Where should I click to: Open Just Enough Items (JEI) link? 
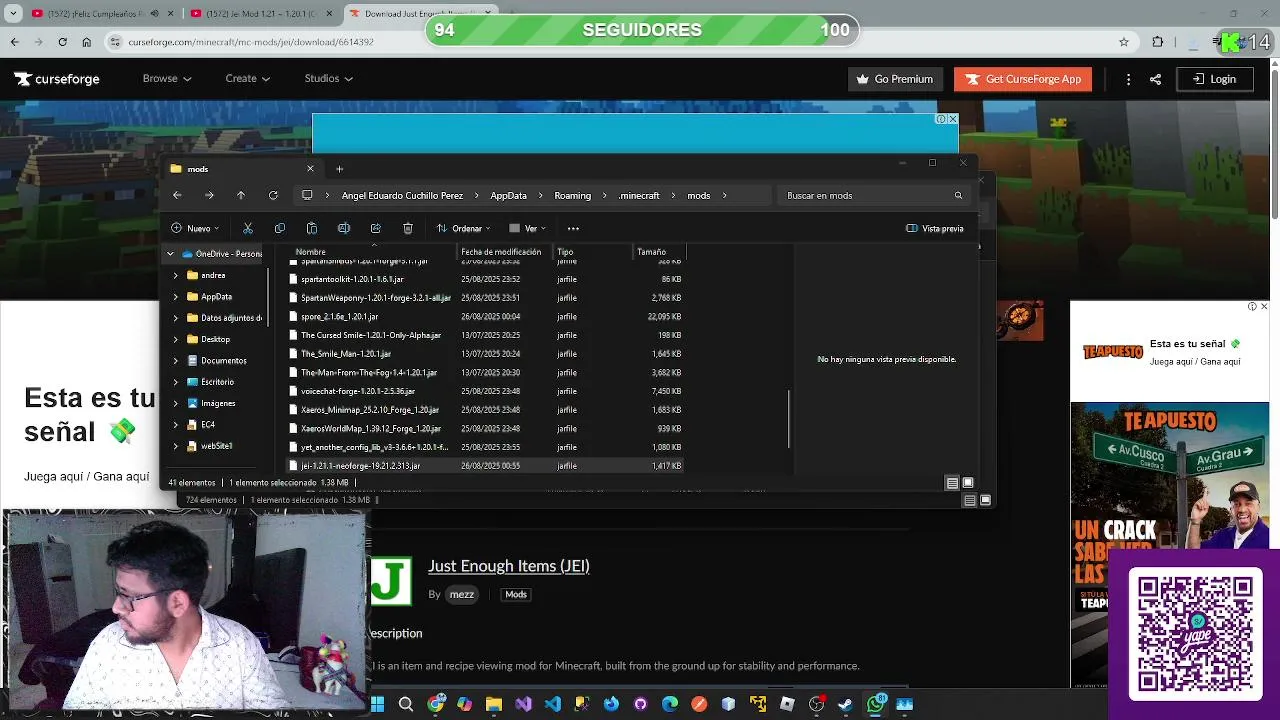pyautogui.click(x=508, y=566)
